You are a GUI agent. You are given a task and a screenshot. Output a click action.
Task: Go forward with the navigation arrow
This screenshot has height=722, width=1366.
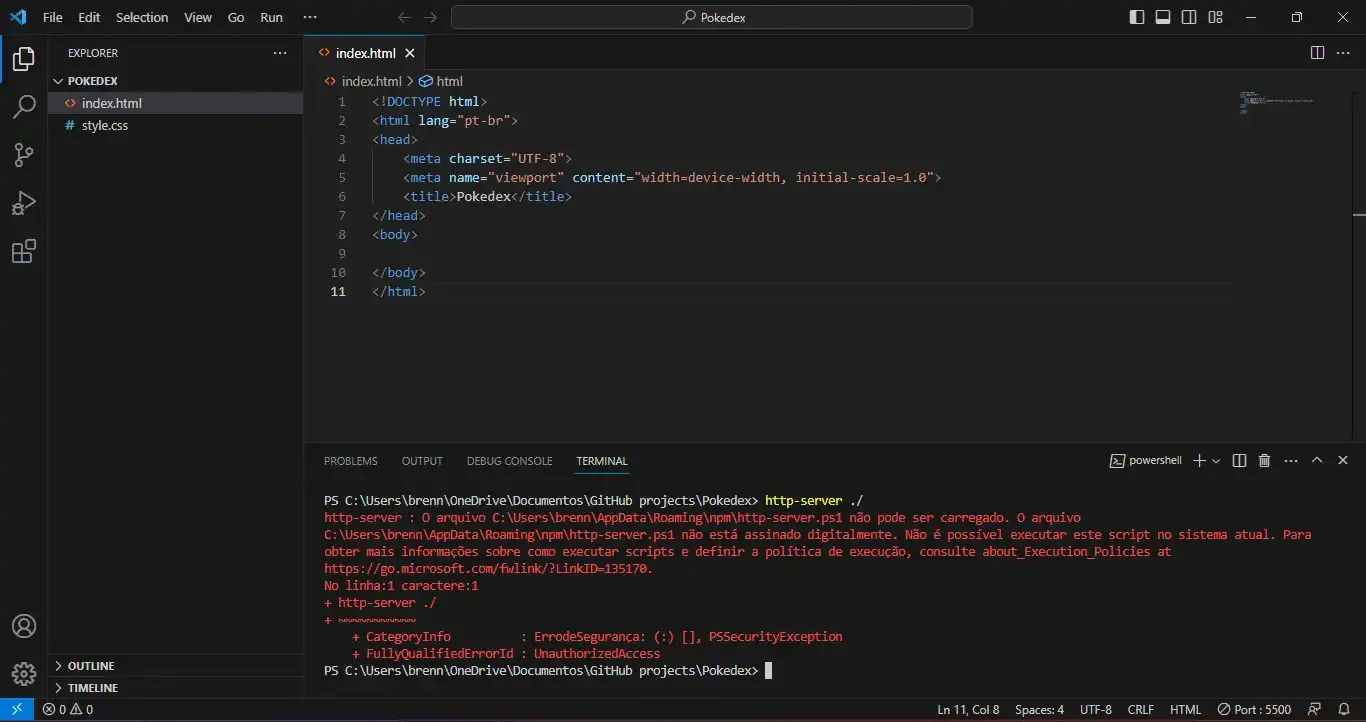(x=431, y=17)
